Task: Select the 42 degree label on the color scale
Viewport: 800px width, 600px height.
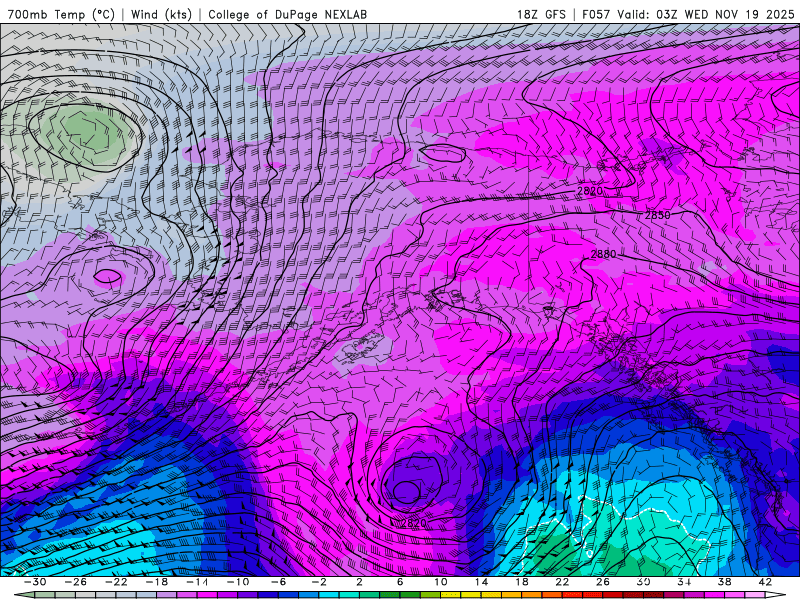Action: tap(765, 582)
